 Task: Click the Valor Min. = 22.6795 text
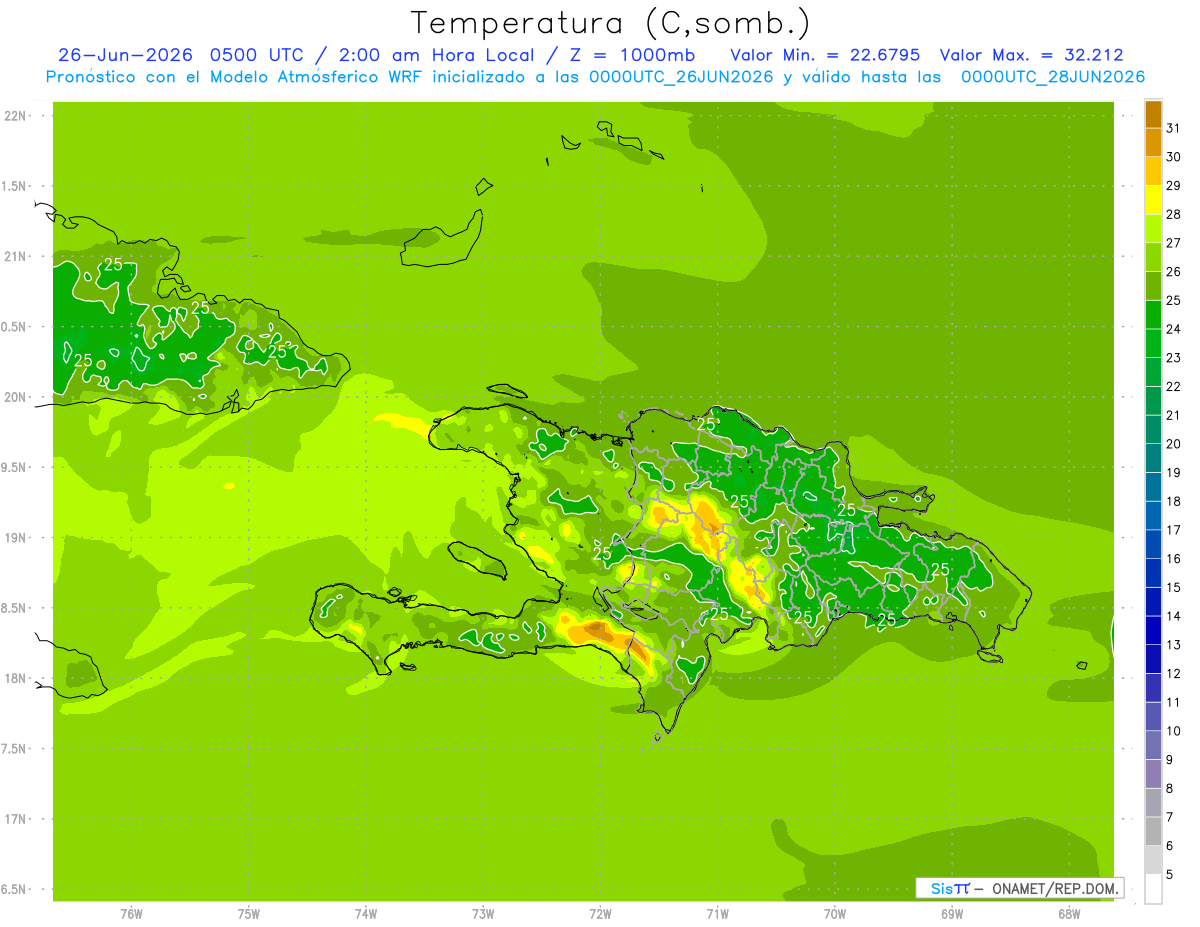[x=825, y=55]
